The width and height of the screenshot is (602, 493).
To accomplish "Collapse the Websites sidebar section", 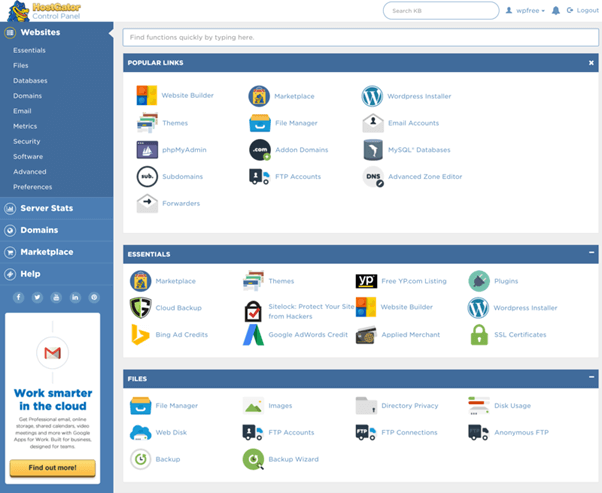I will point(57,32).
